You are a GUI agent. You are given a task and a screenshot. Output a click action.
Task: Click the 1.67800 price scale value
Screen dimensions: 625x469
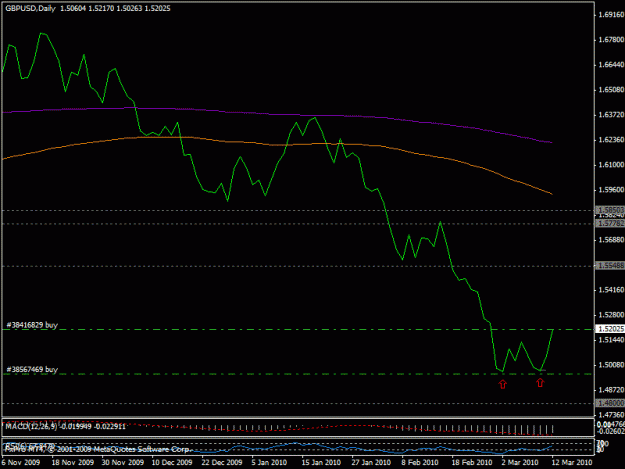(611, 40)
